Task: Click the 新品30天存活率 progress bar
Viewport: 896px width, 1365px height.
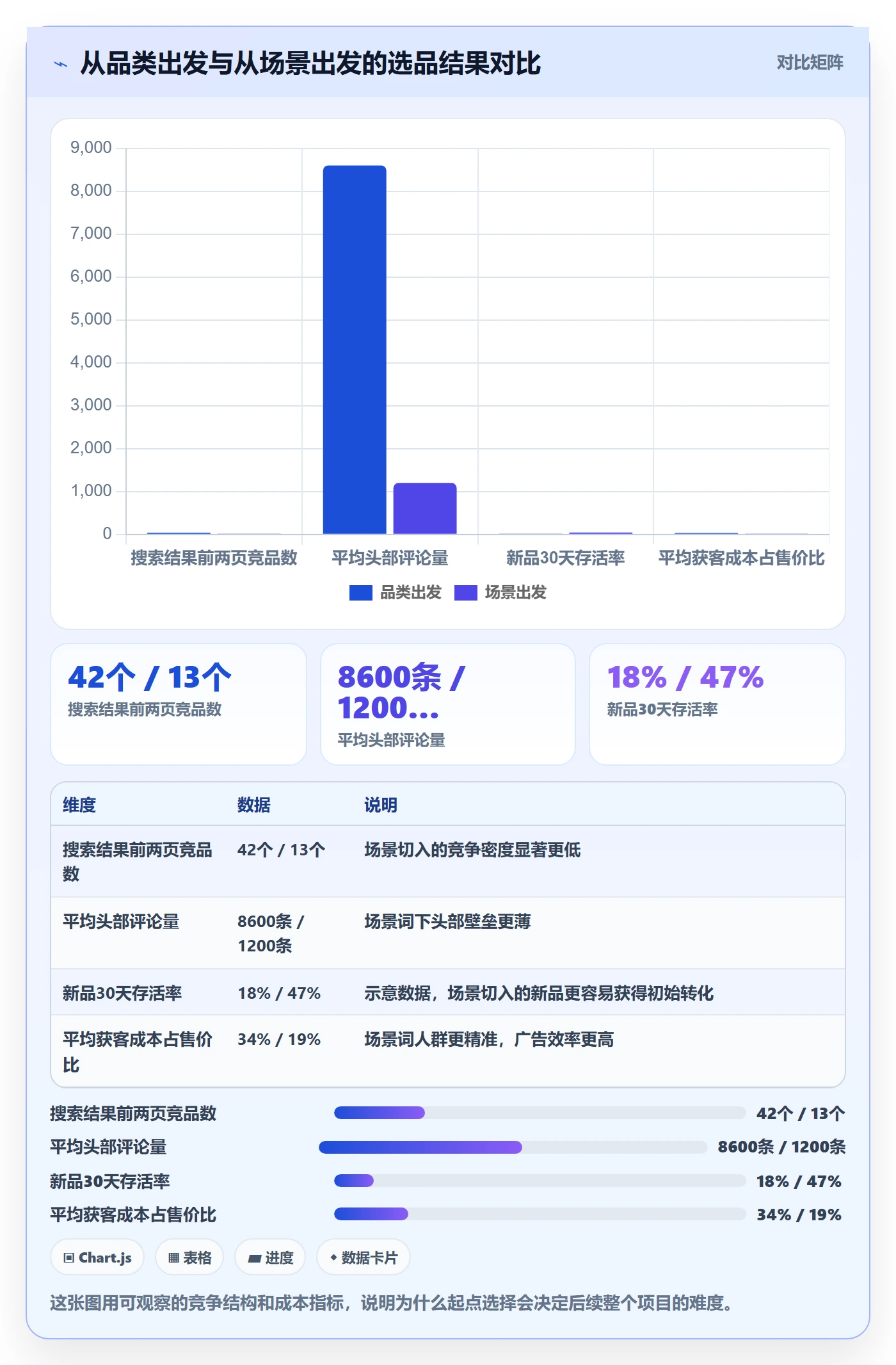Action: tap(540, 1181)
